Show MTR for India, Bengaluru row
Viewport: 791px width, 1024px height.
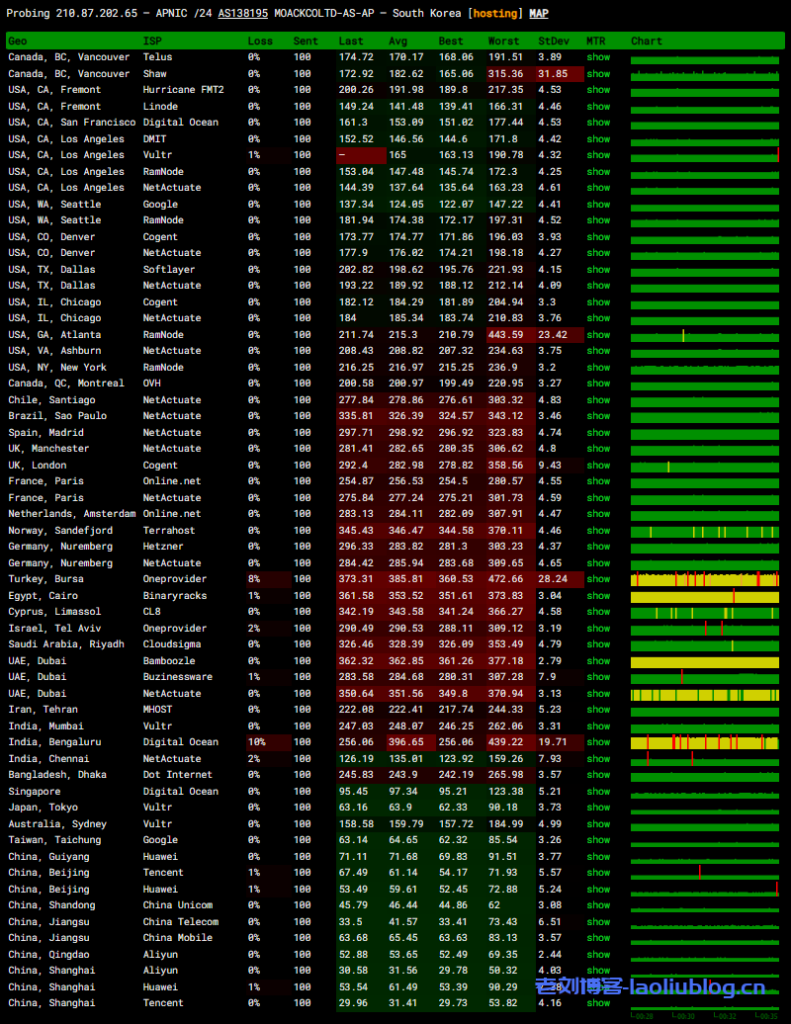[598, 742]
